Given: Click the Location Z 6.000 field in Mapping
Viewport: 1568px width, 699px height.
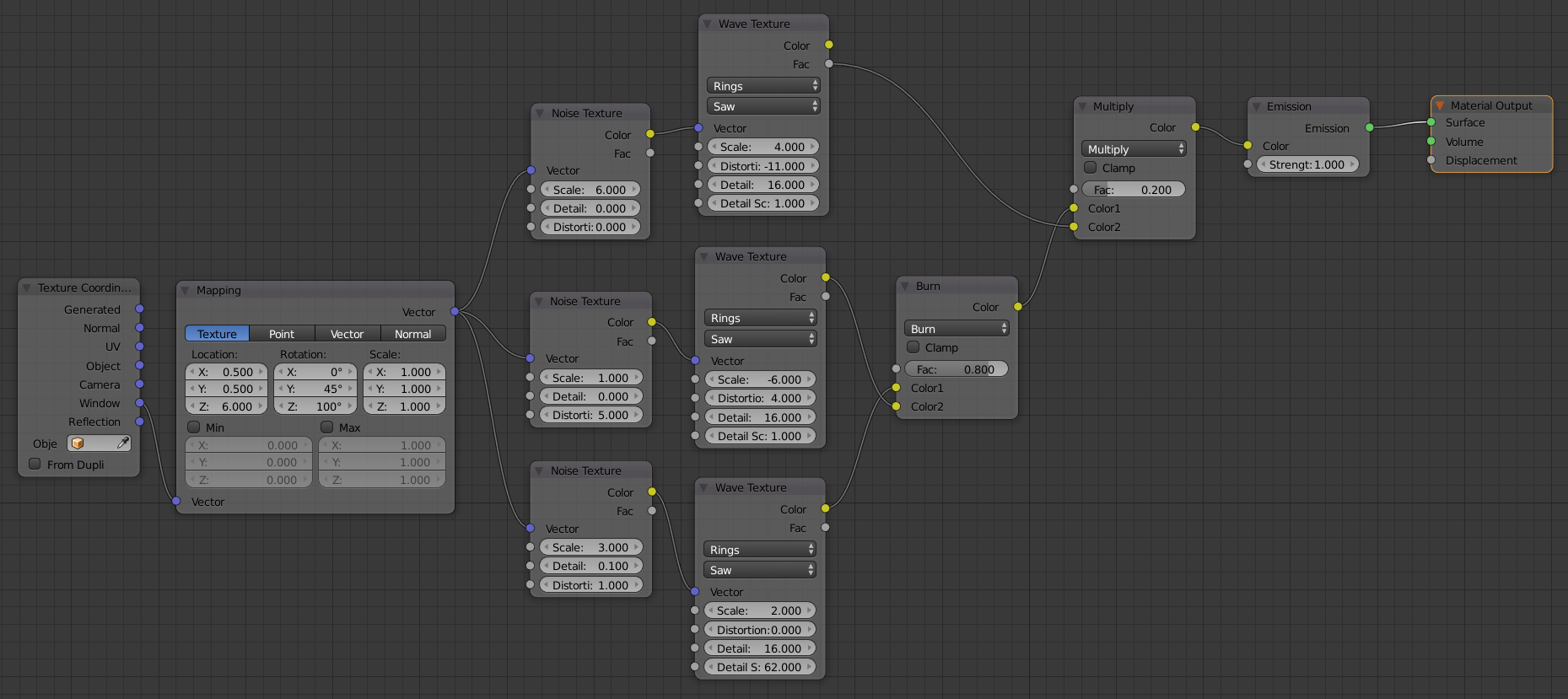Looking at the screenshot, I should pos(226,406).
